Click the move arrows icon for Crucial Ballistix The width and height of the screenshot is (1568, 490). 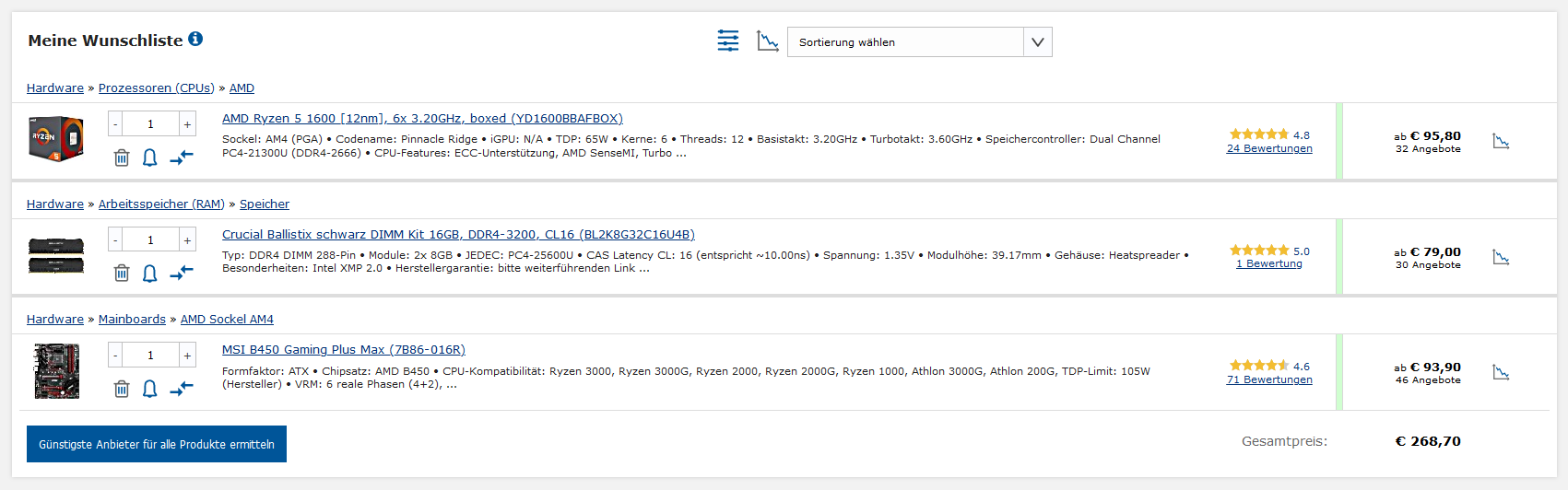182,272
